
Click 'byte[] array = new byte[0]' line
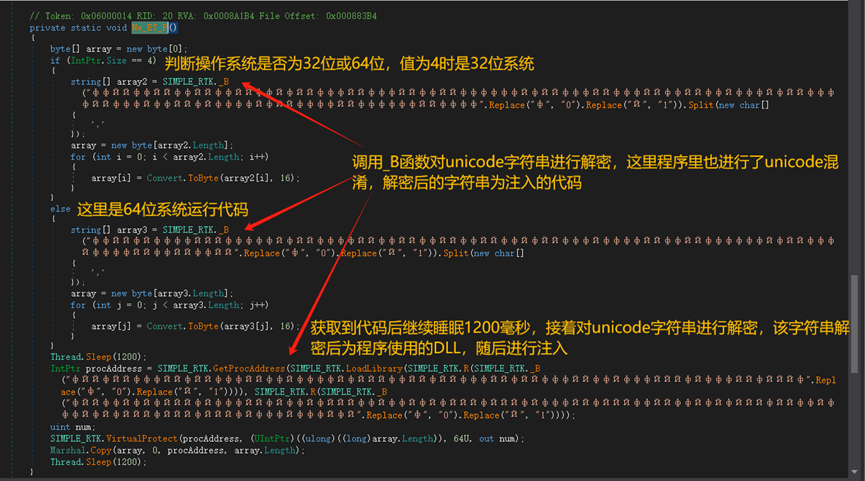(119, 49)
